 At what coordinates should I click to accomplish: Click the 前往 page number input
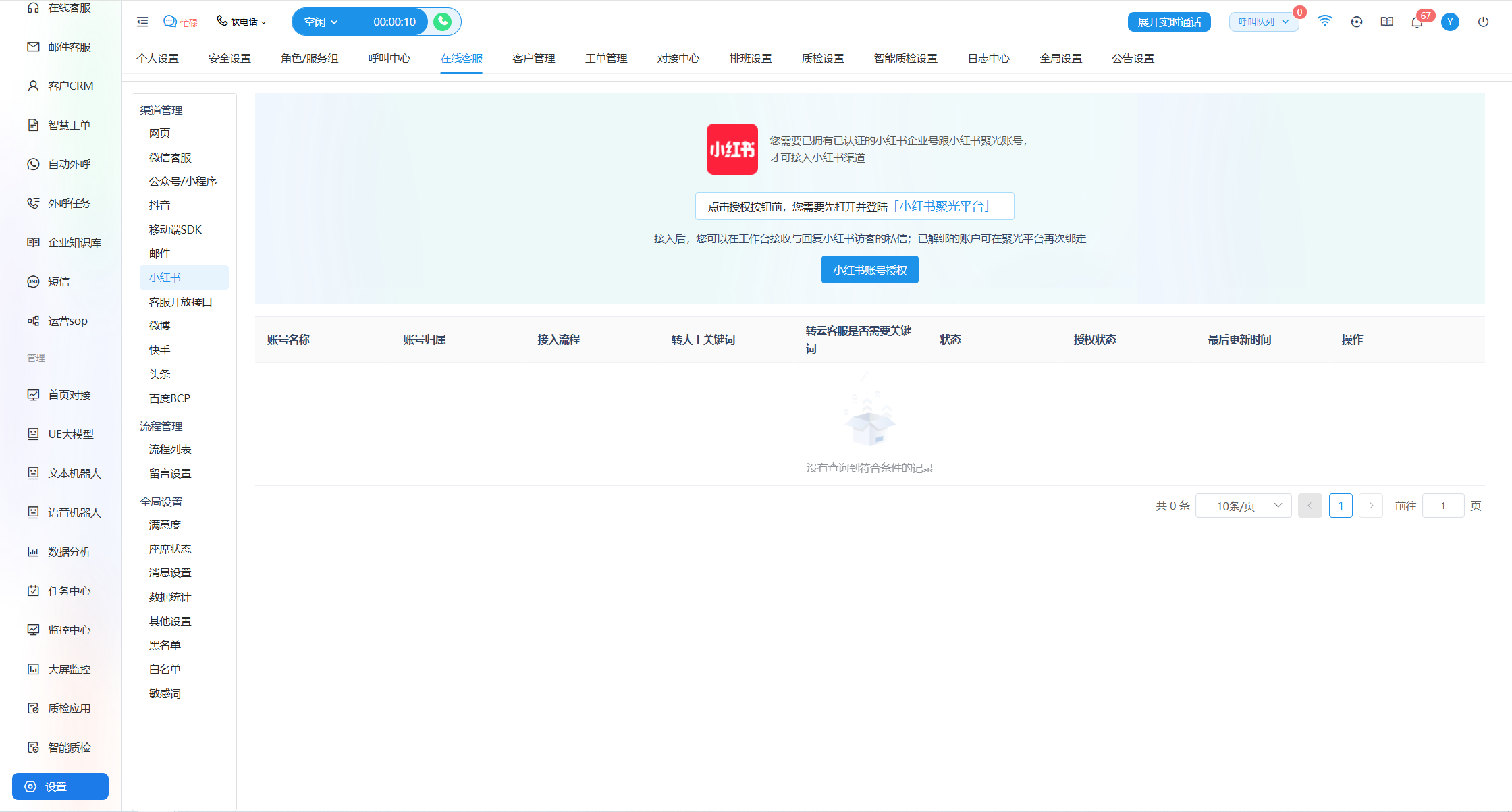pyautogui.click(x=1443, y=506)
